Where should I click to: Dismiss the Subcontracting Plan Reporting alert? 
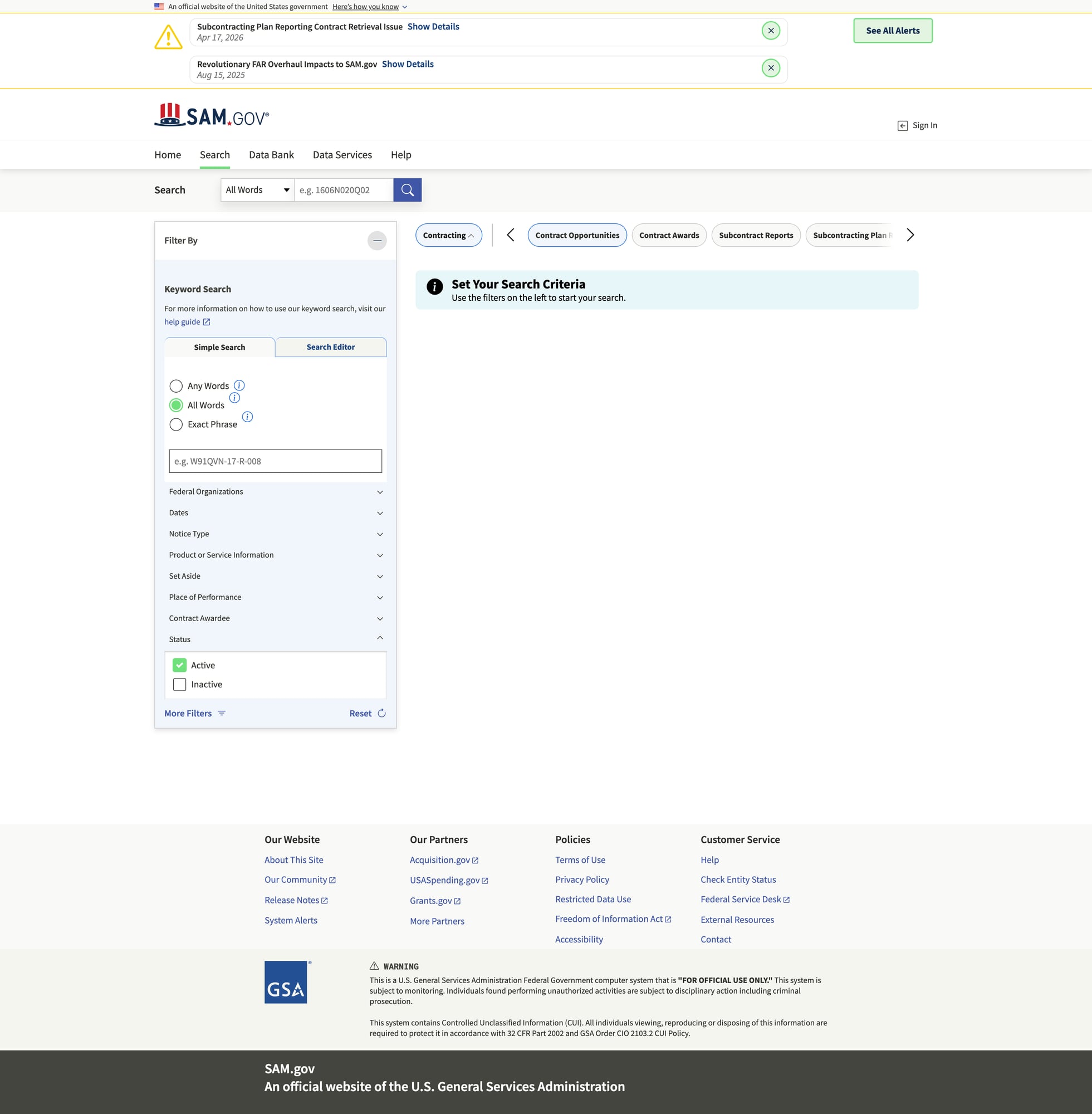[x=770, y=31]
